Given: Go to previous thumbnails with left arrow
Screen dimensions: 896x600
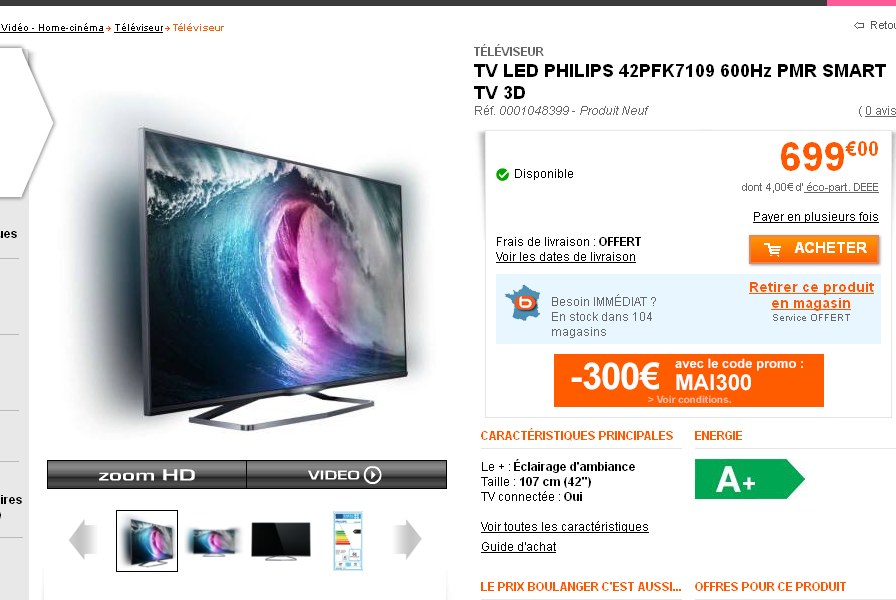Looking at the screenshot, I should [83, 539].
